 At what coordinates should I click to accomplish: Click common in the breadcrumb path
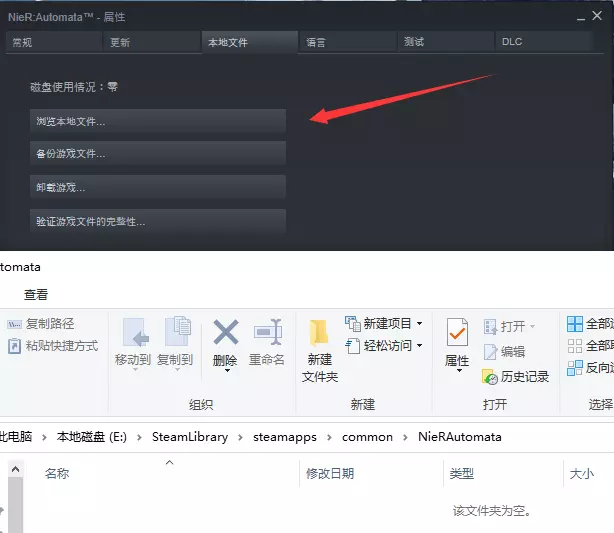tap(367, 437)
